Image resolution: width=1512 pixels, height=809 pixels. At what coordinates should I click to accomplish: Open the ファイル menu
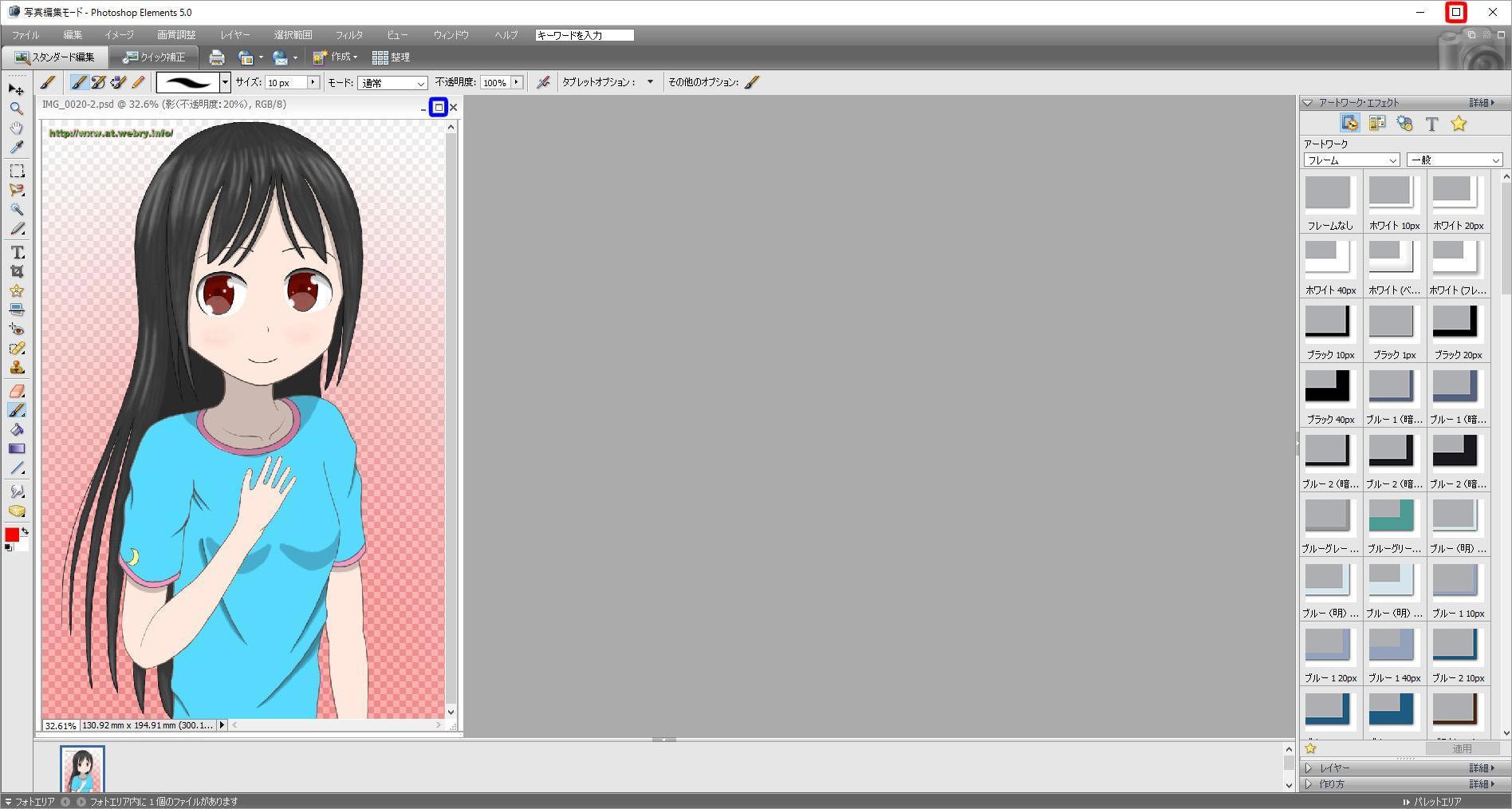pyautogui.click(x=26, y=35)
